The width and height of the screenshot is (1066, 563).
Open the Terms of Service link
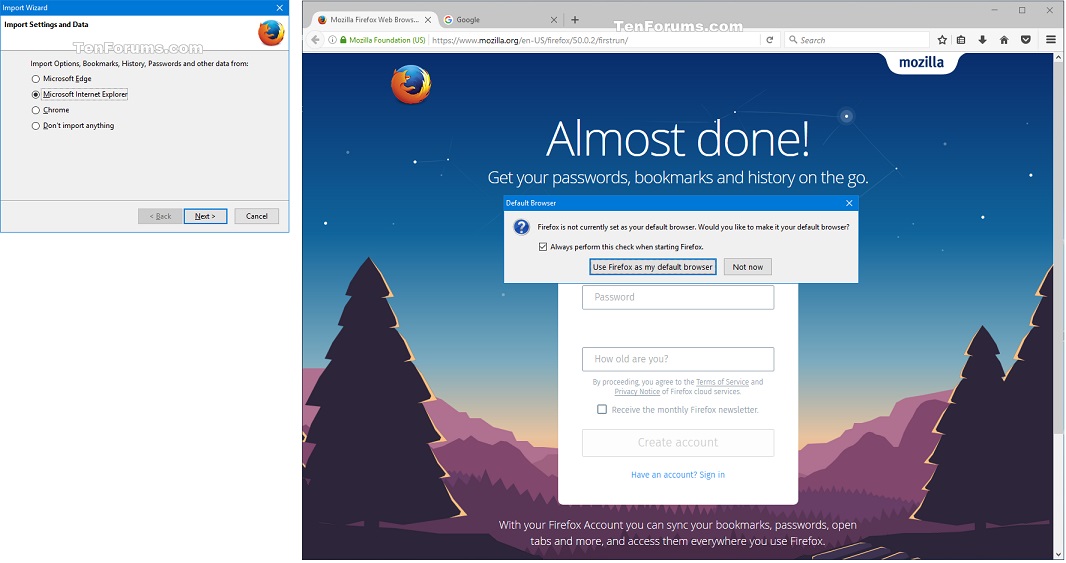(x=722, y=382)
